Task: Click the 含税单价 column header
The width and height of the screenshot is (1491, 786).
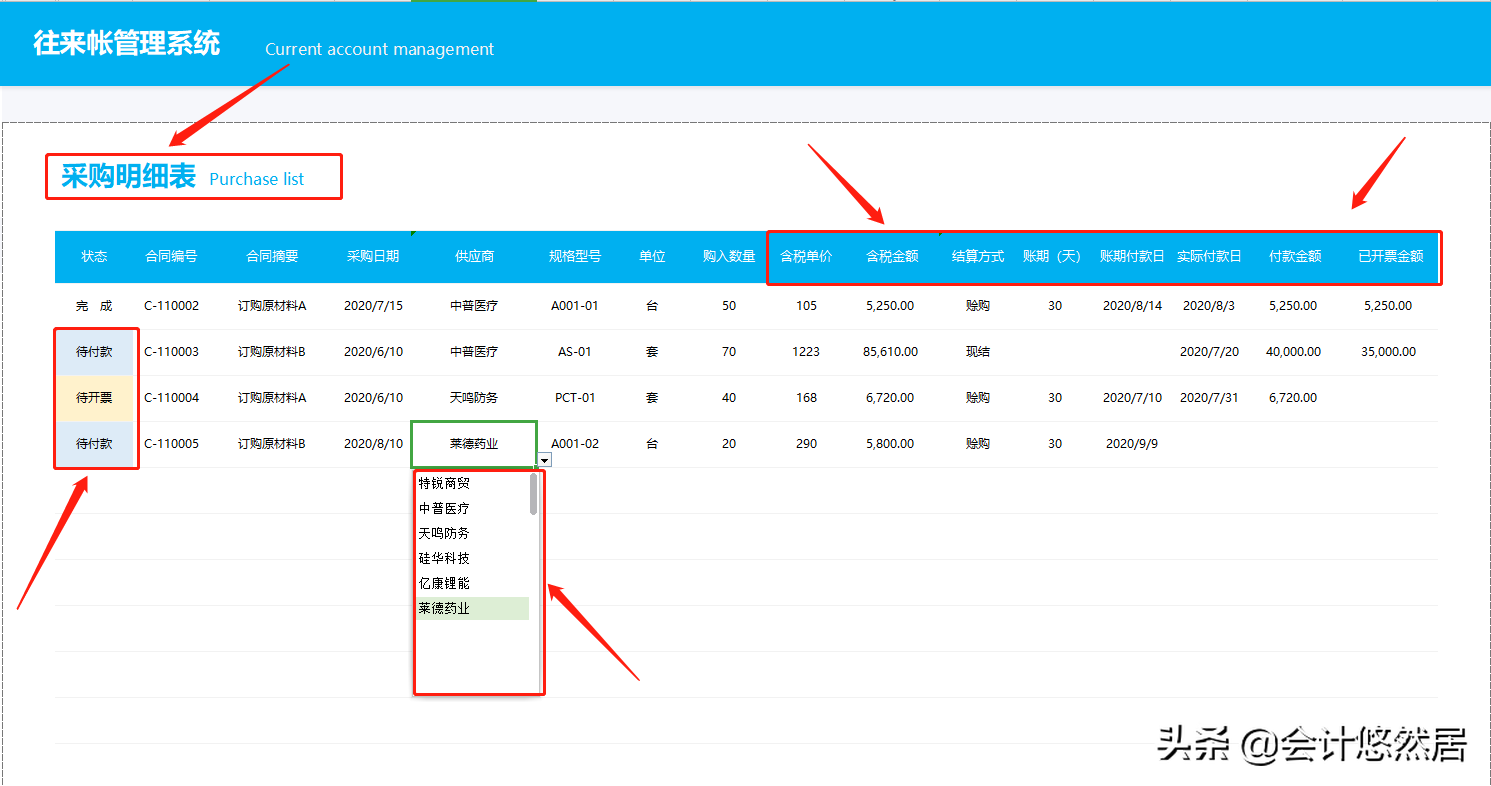Action: 806,256
